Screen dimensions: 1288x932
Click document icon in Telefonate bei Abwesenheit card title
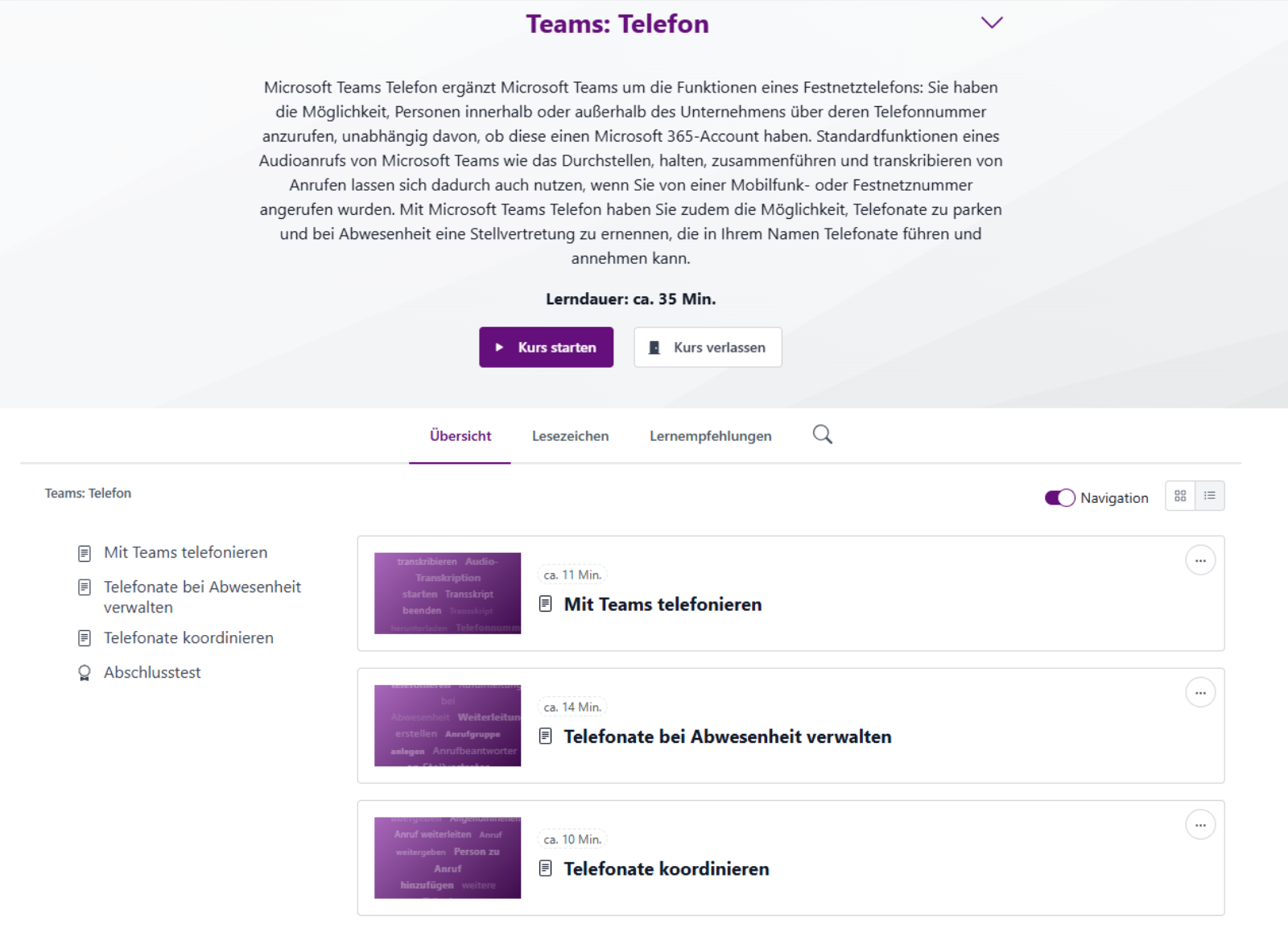(546, 736)
